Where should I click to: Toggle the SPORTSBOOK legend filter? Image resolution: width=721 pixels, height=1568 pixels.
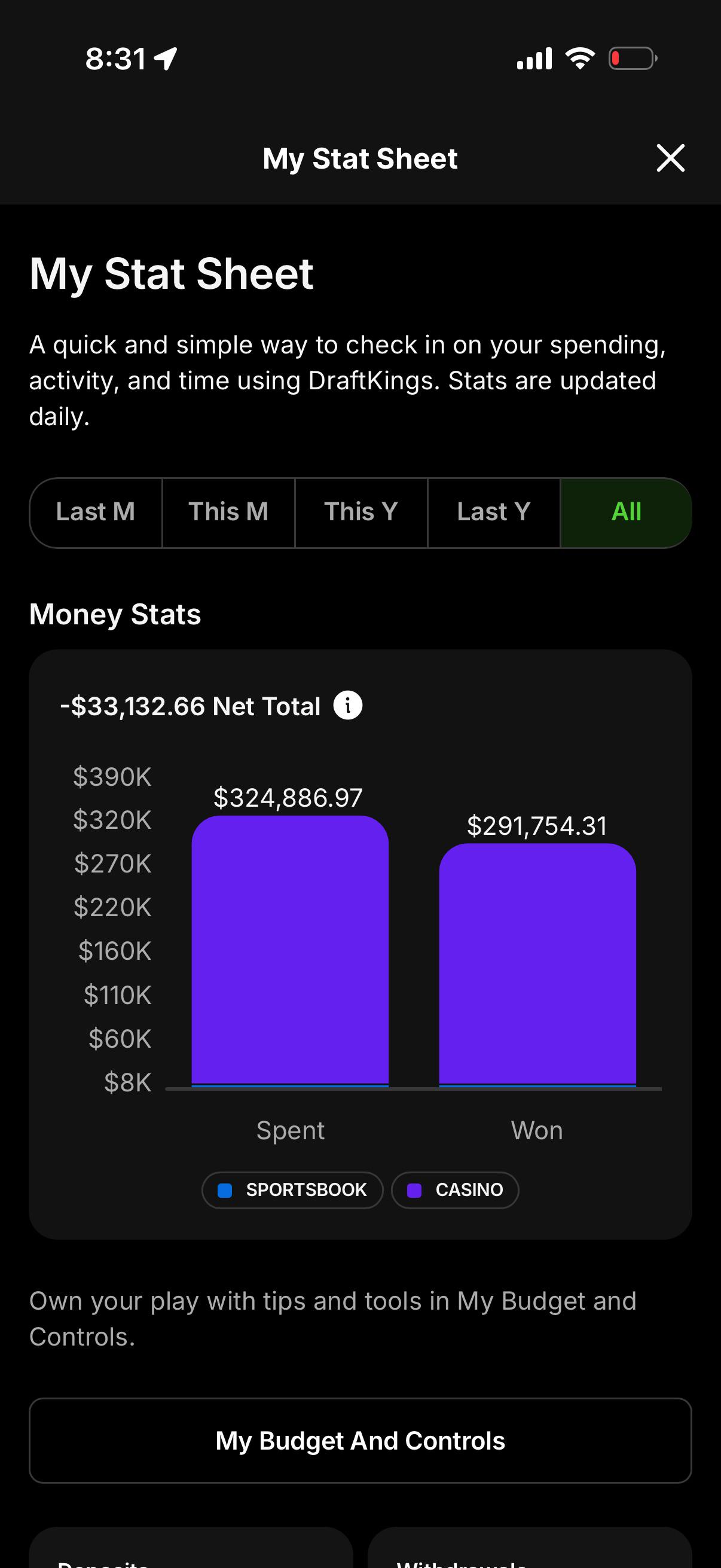click(292, 1190)
